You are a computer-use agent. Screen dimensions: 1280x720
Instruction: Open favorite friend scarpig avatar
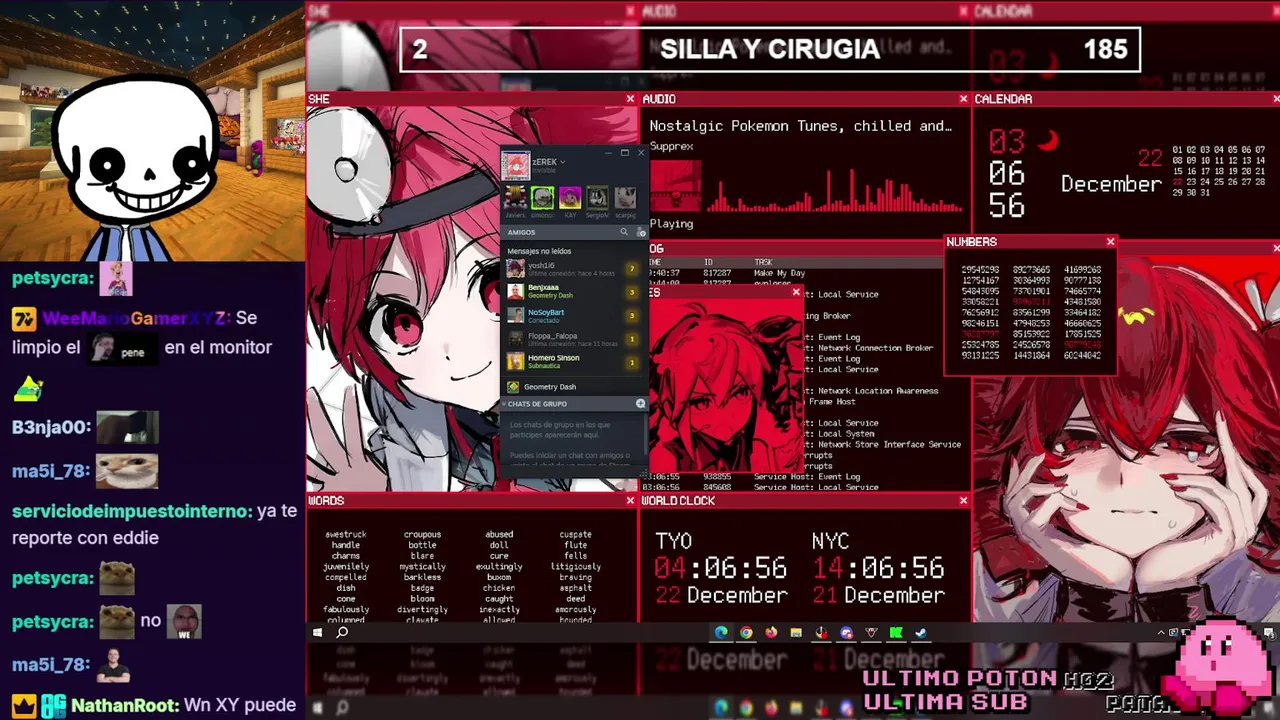[x=625, y=197]
